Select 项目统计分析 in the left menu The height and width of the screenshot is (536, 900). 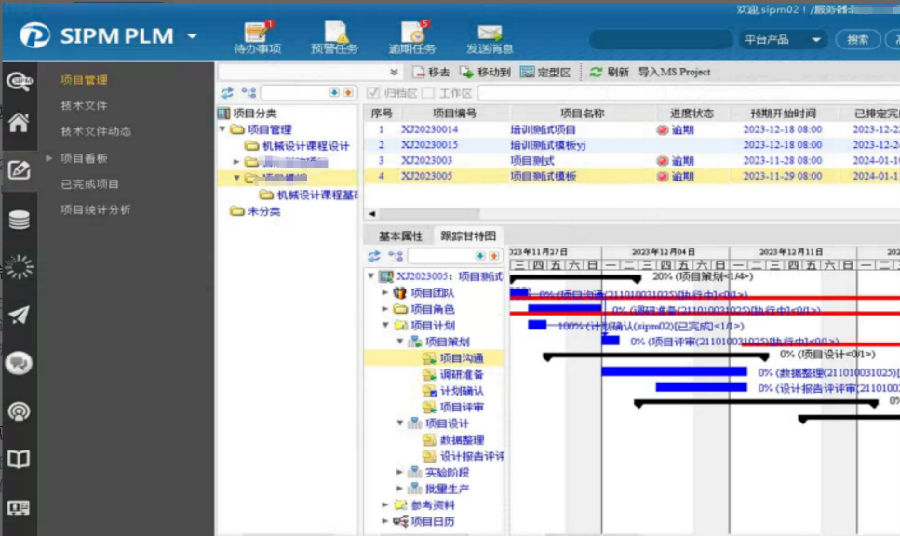coord(95,210)
